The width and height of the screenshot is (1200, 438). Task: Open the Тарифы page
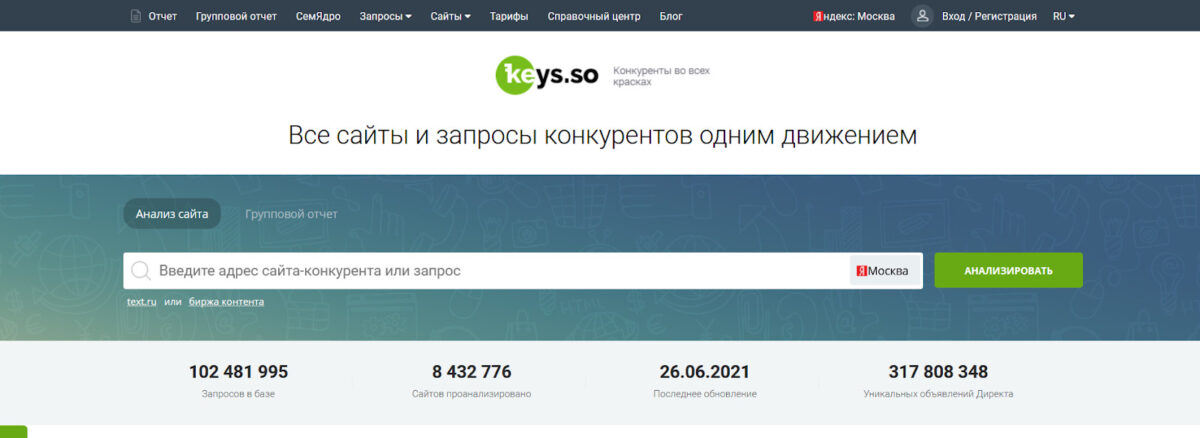tap(509, 16)
